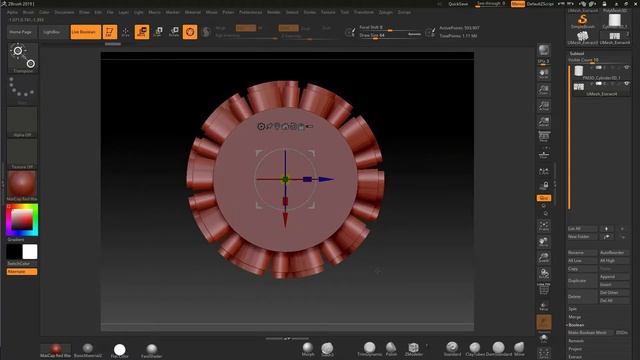
Task: Toggle the Floor grid icon
Action: (x=544, y=154)
